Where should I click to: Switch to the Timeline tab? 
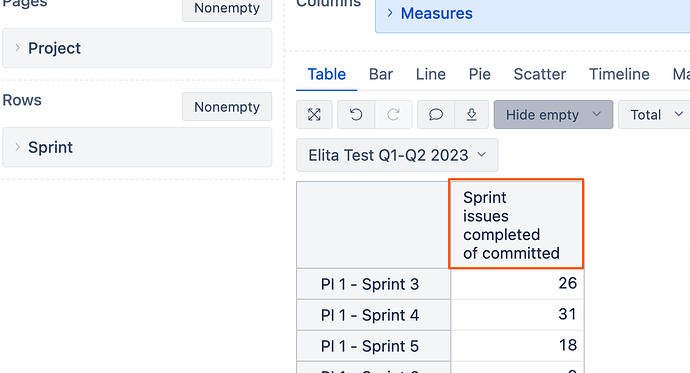tap(619, 74)
